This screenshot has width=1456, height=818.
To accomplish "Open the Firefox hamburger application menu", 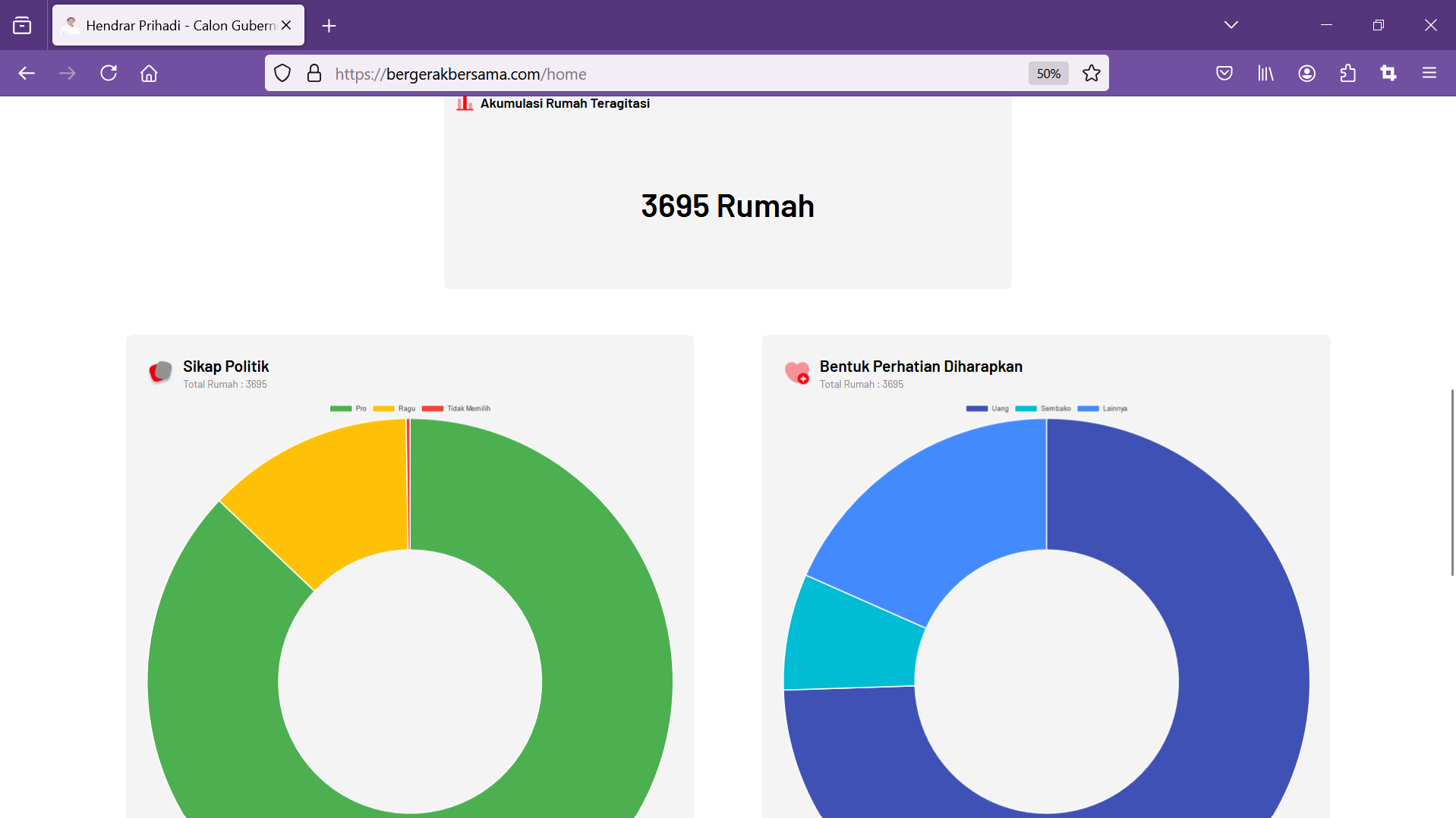I will click(1429, 74).
